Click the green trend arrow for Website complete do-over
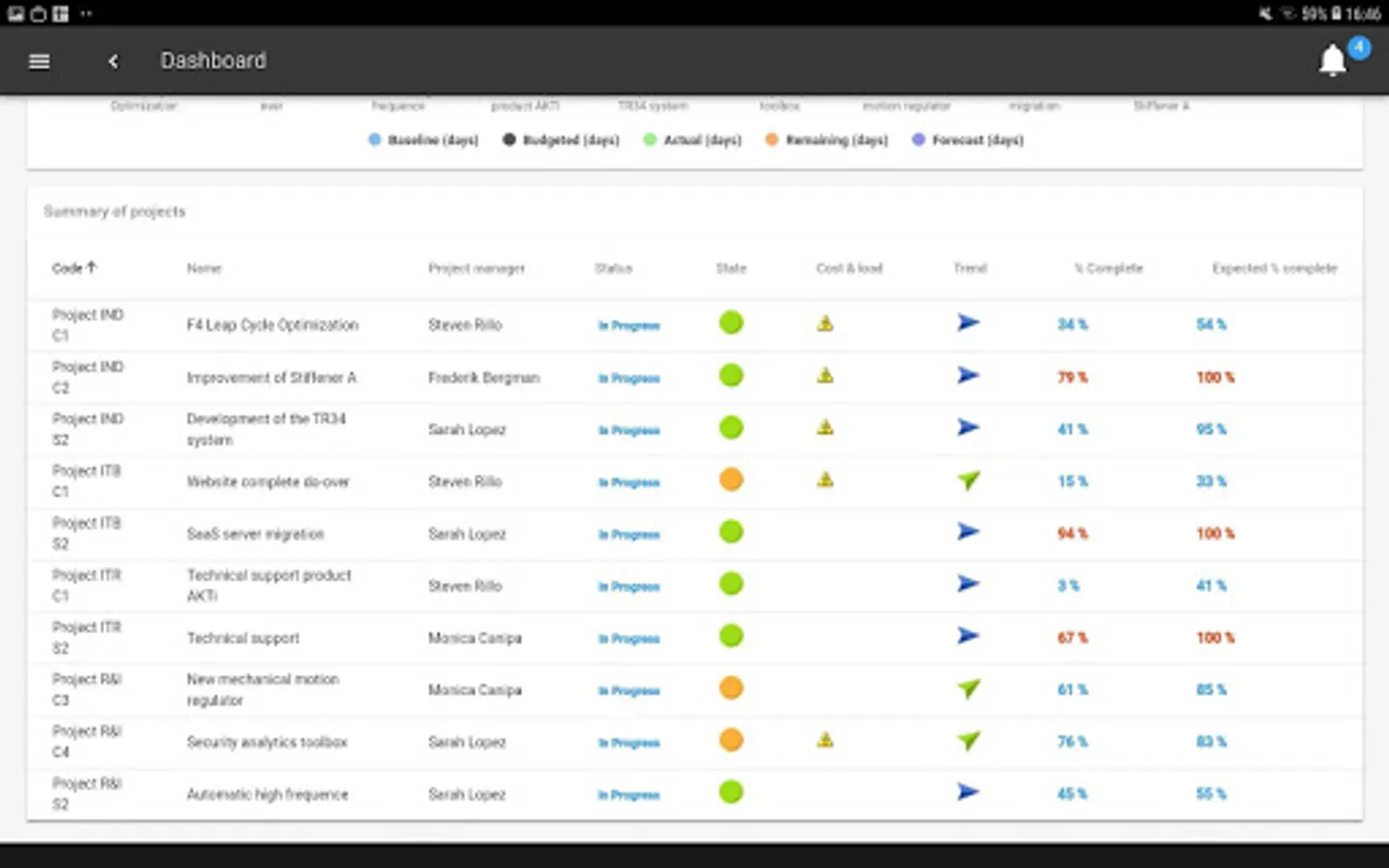The width and height of the screenshot is (1389, 868). click(968, 479)
